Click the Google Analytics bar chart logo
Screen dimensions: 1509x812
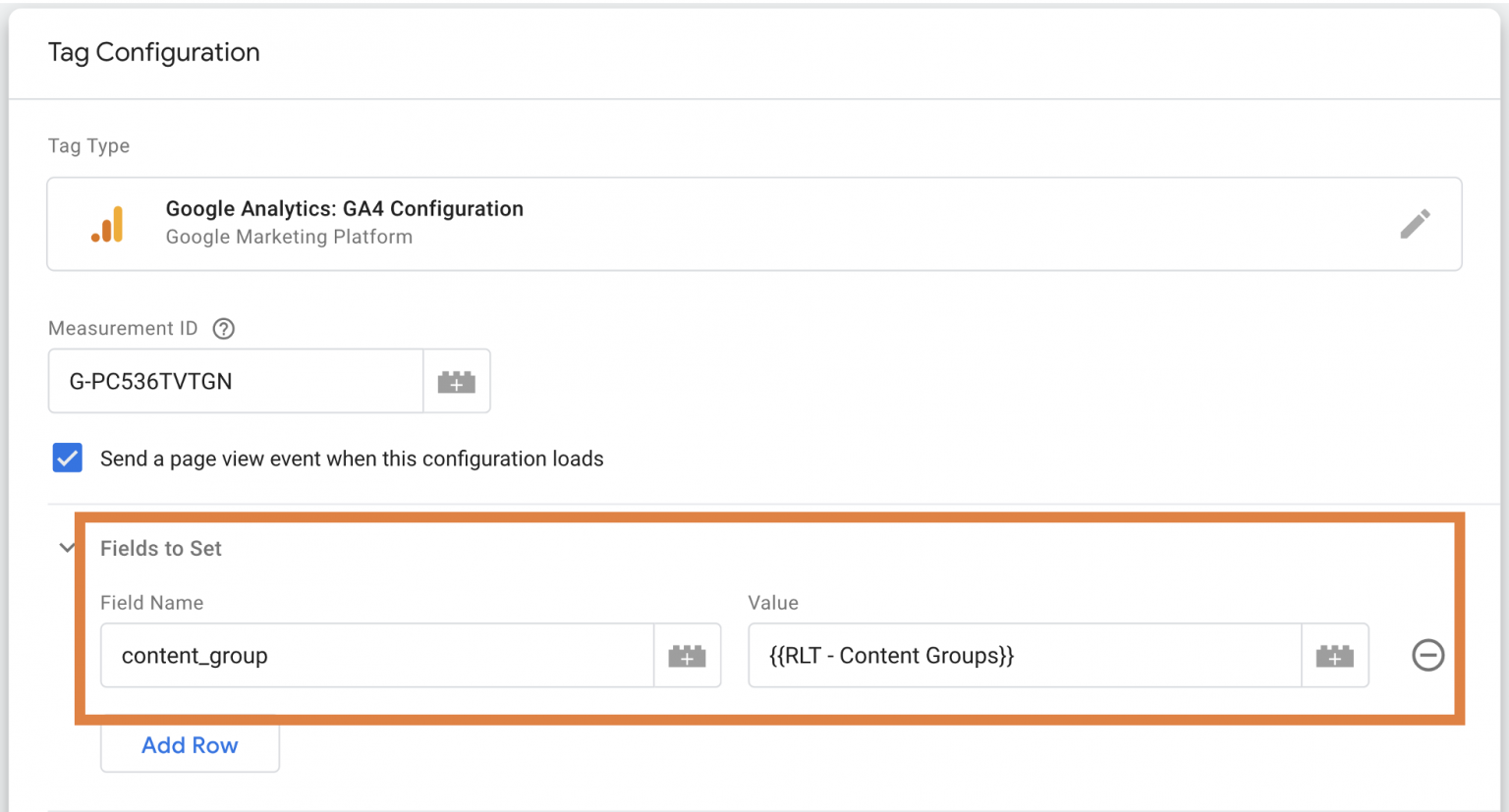(108, 225)
